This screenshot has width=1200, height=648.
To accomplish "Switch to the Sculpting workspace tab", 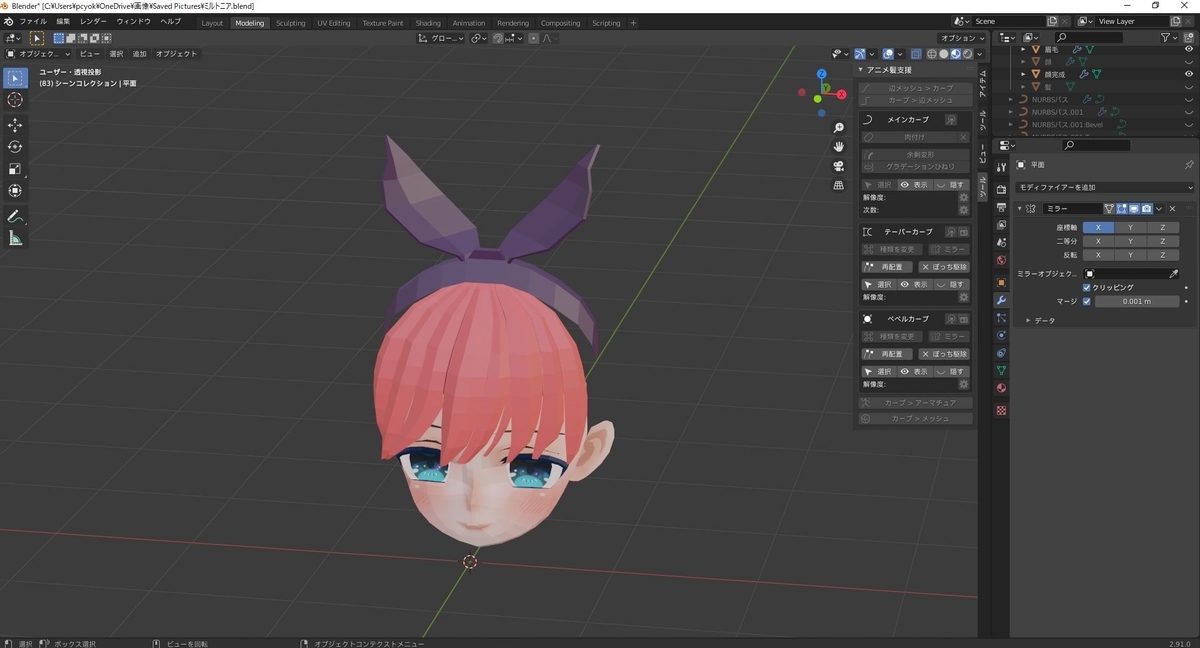I will point(290,23).
